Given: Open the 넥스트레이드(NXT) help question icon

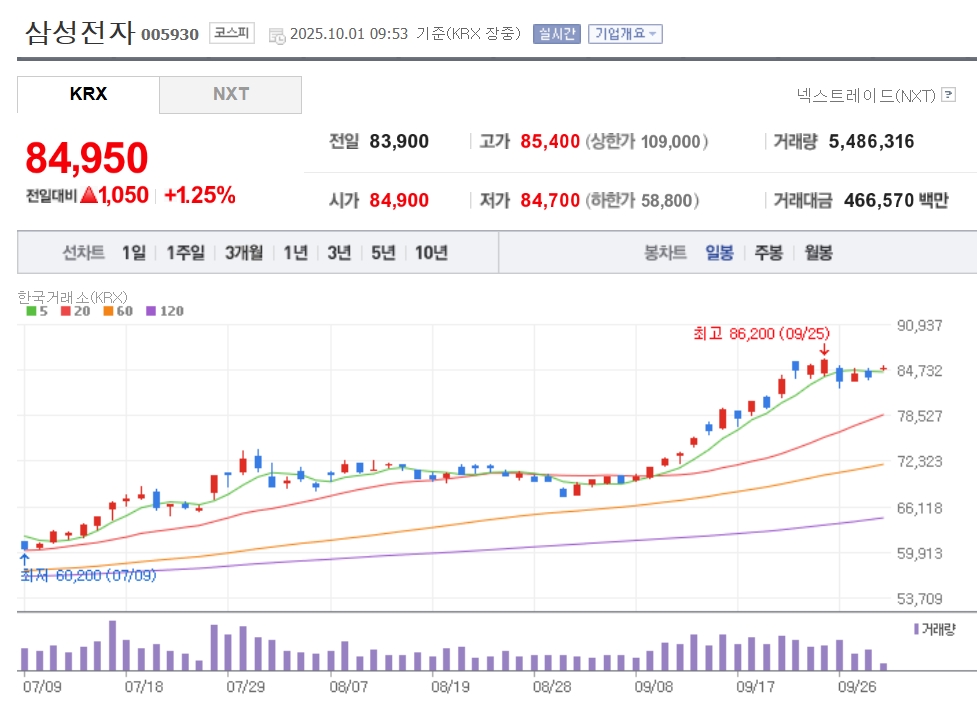Looking at the screenshot, I should [x=949, y=95].
